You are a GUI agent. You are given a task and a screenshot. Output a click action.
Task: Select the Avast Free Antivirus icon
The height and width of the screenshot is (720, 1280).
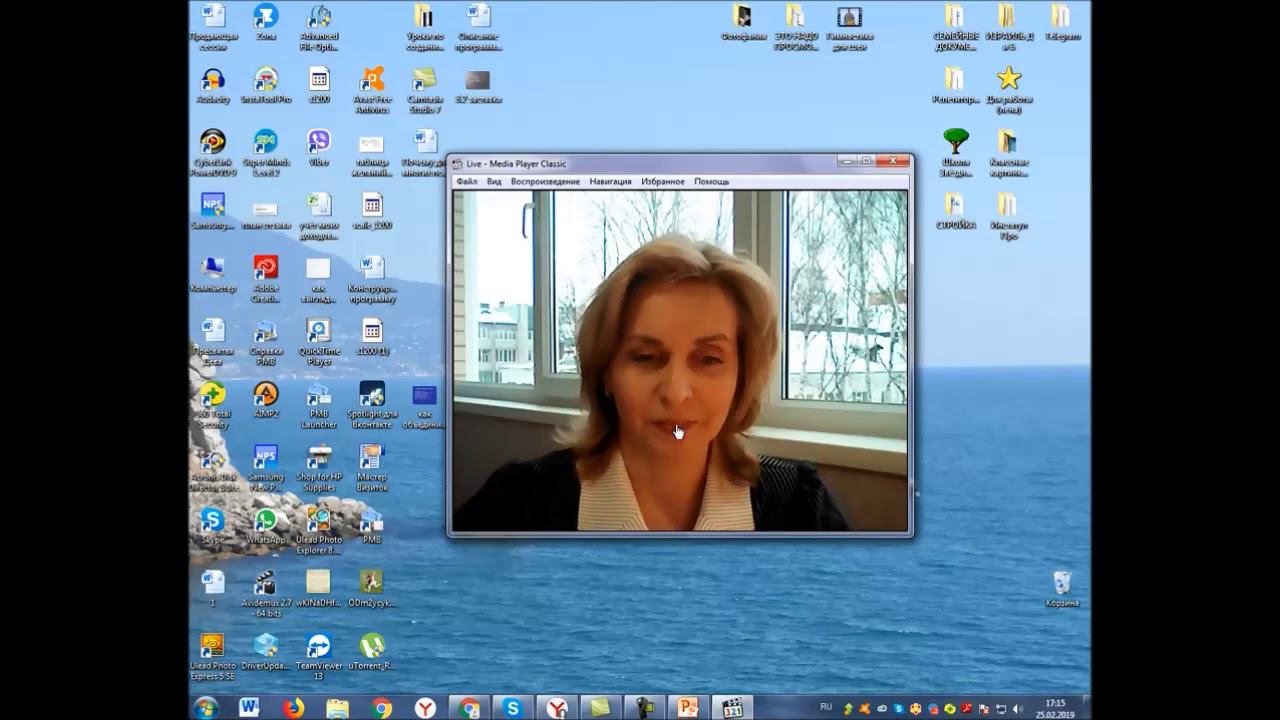372,91
